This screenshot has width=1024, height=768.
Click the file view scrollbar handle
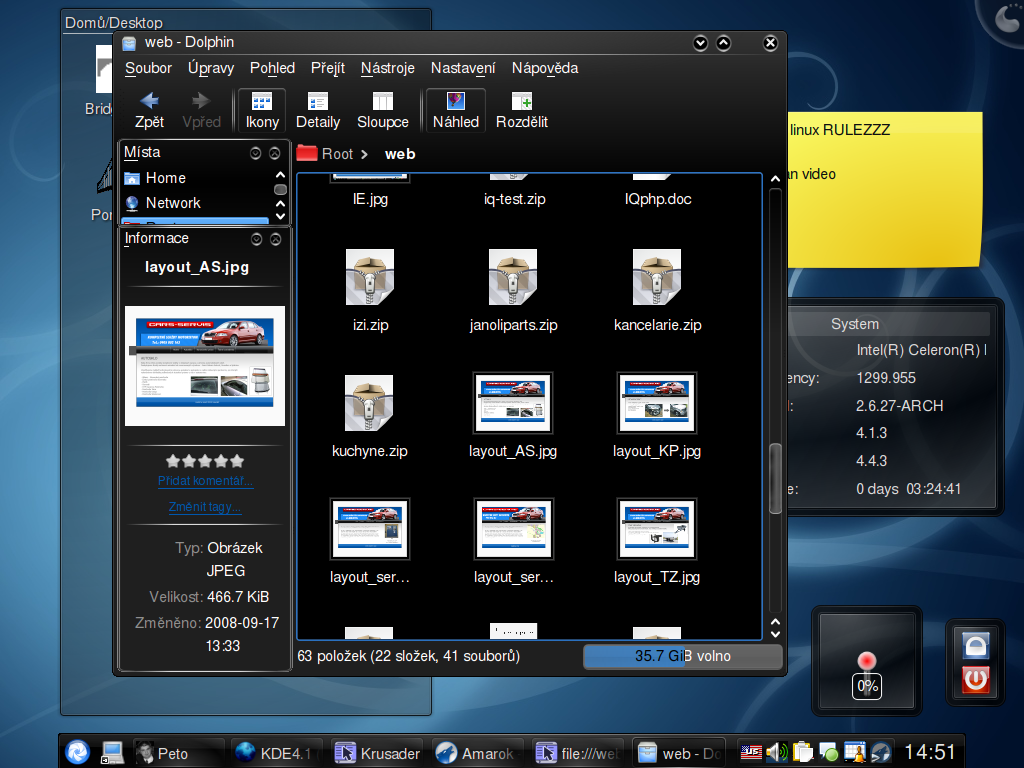[775, 478]
